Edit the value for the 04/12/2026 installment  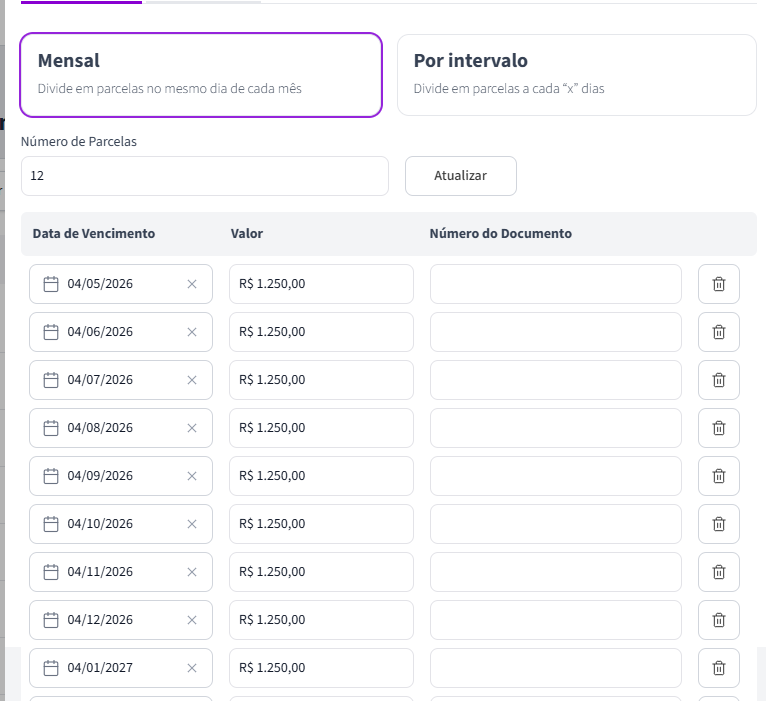pyautogui.click(x=321, y=620)
